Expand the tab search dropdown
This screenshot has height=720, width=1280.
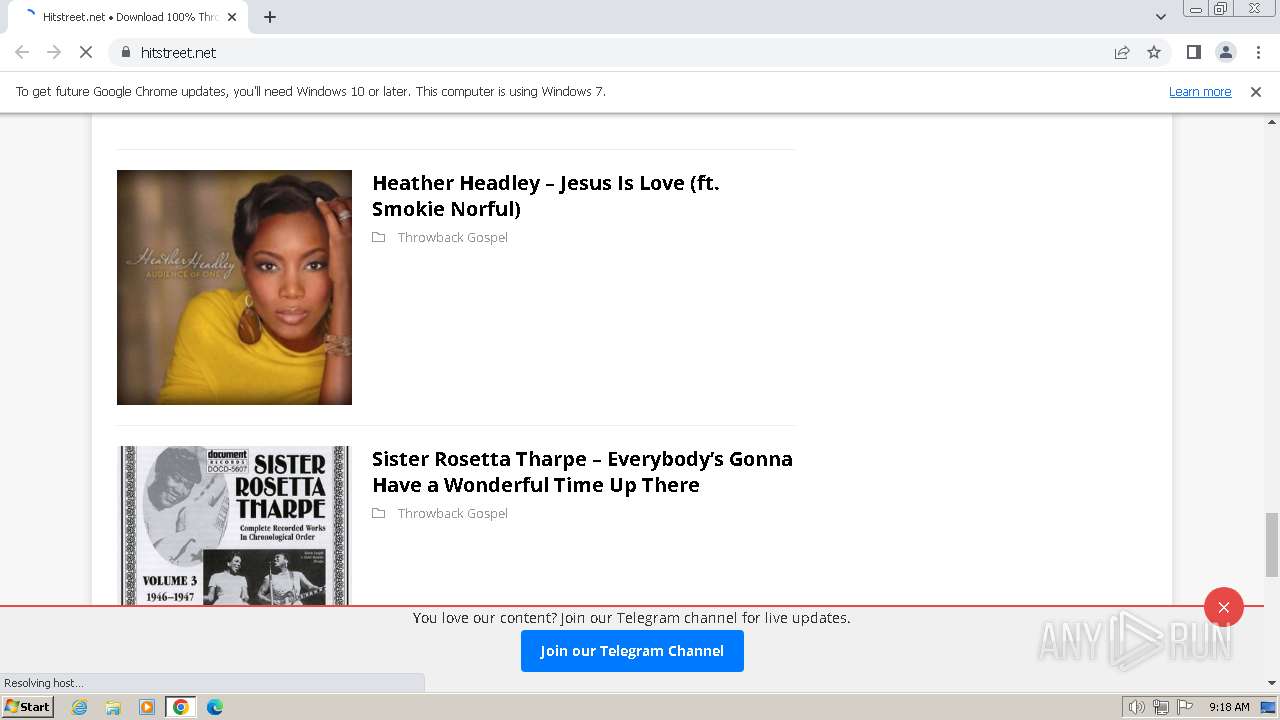point(1160,17)
